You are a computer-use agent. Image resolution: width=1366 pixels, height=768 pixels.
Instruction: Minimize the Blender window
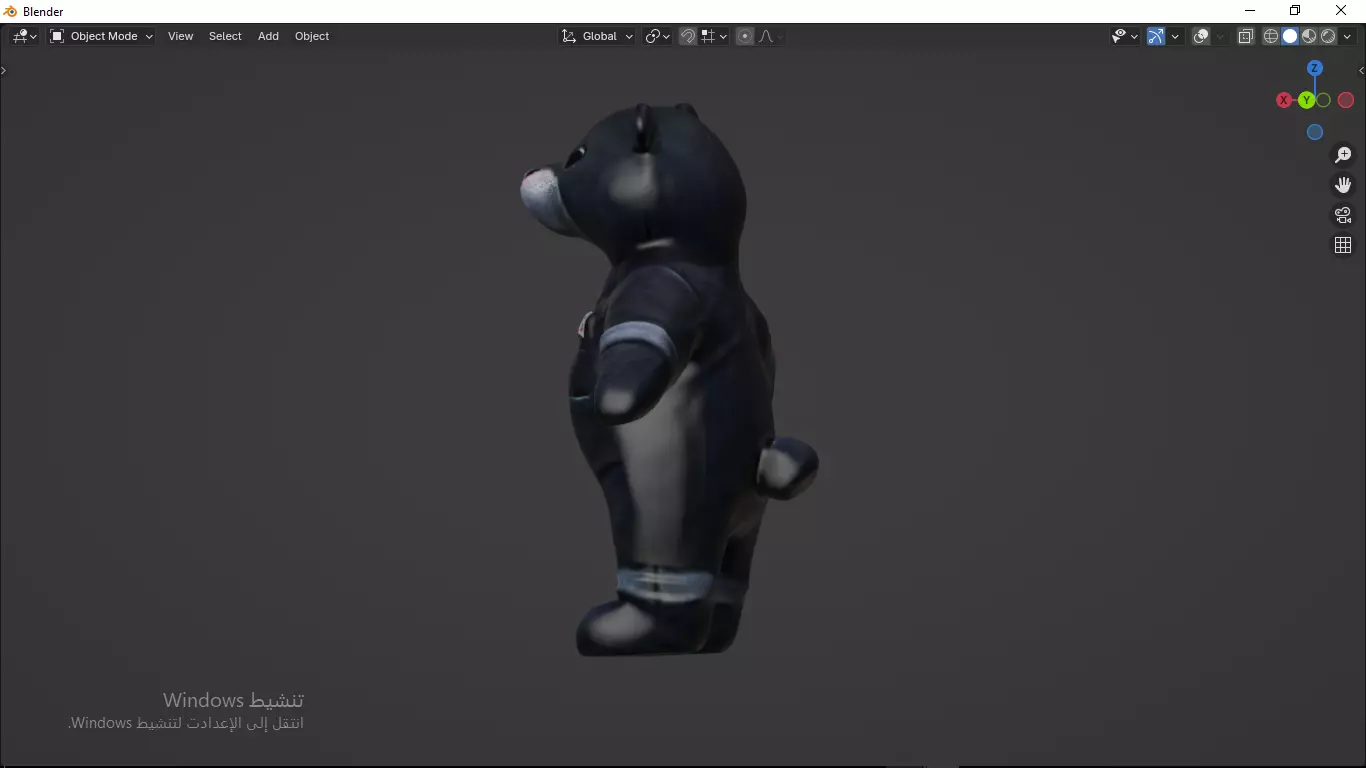click(x=1249, y=11)
